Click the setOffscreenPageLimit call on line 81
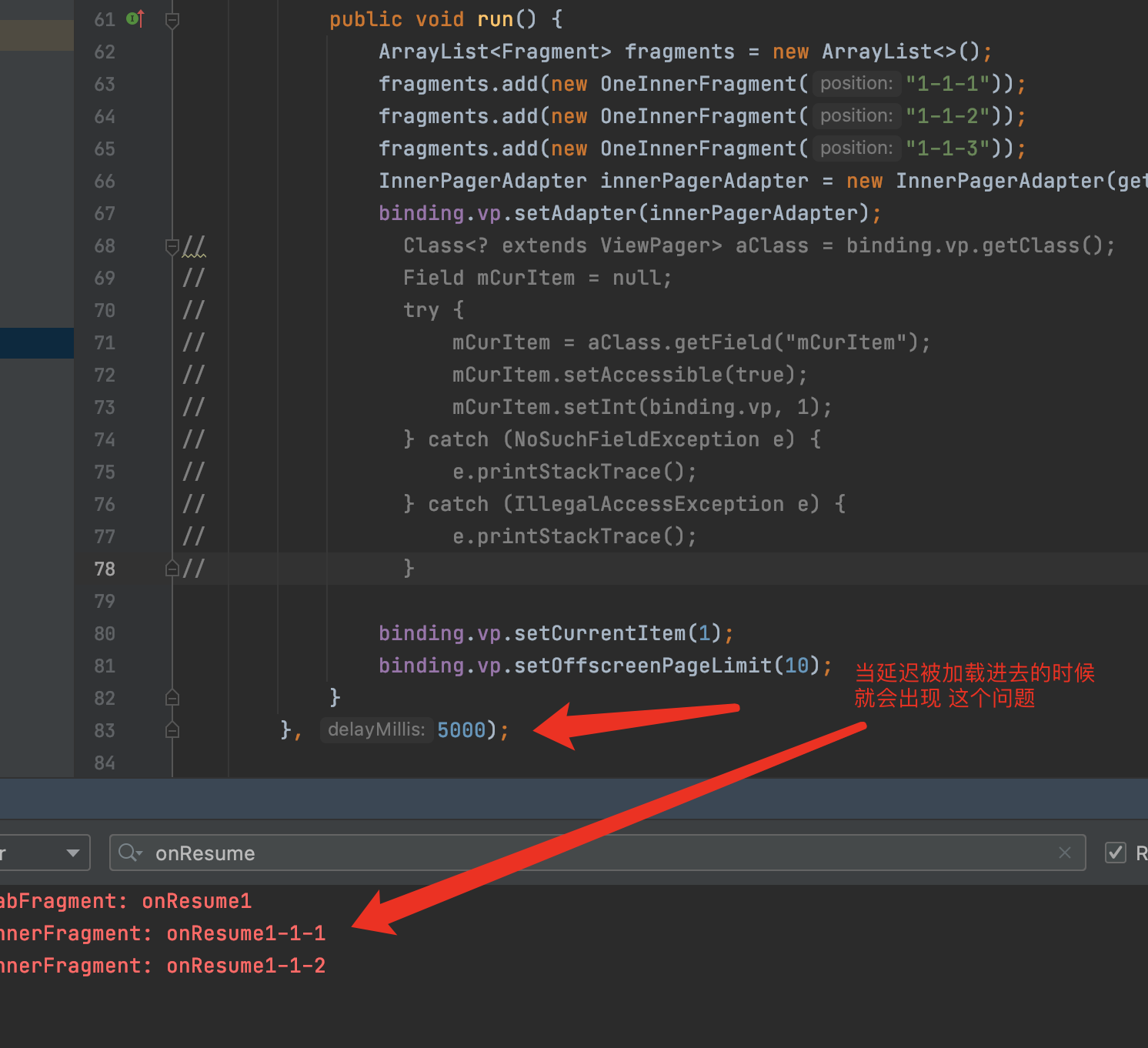1148x1048 pixels. click(643, 666)
